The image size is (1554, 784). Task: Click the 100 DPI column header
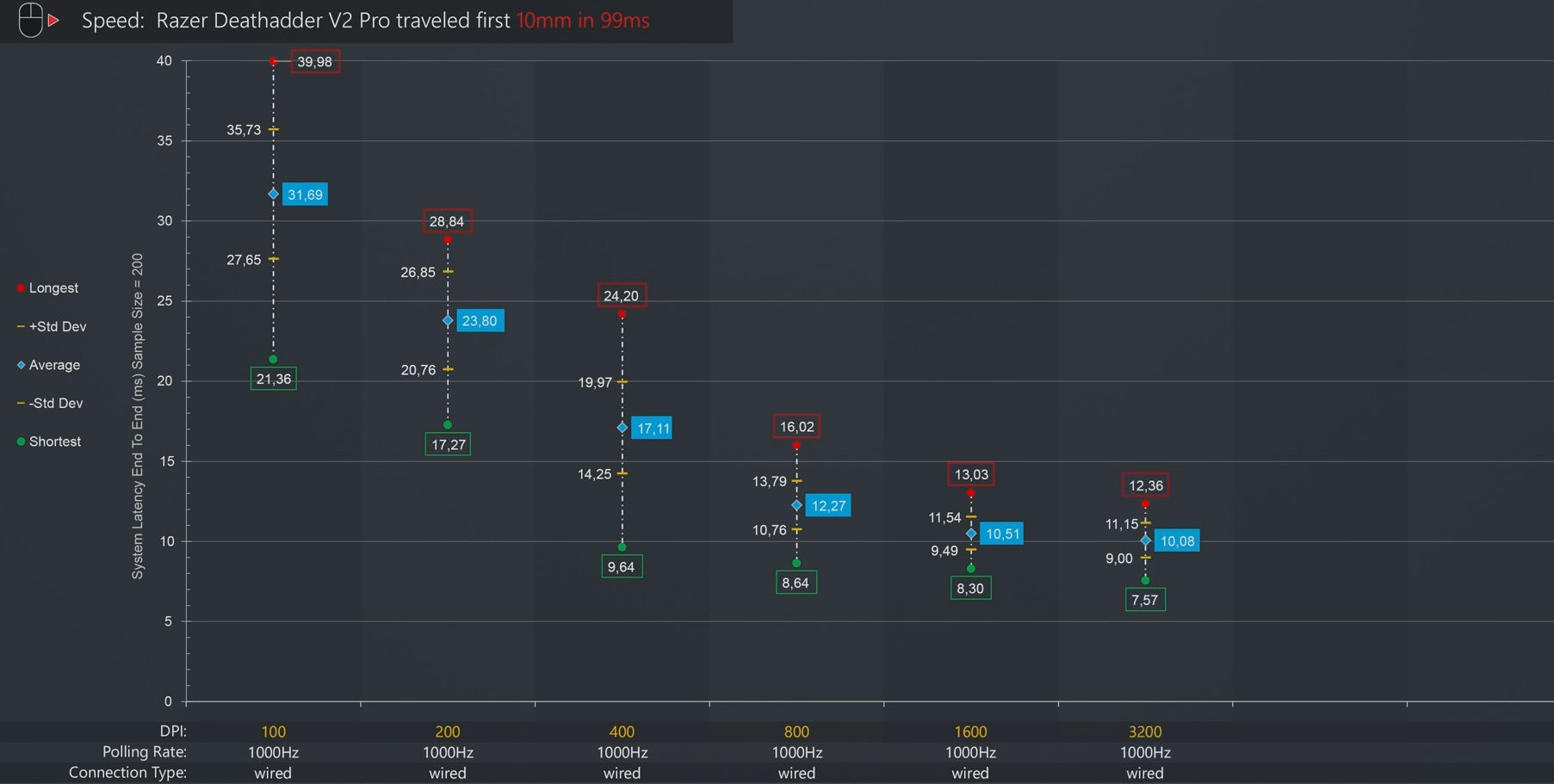pyautogui.click(x=273, y=732)
